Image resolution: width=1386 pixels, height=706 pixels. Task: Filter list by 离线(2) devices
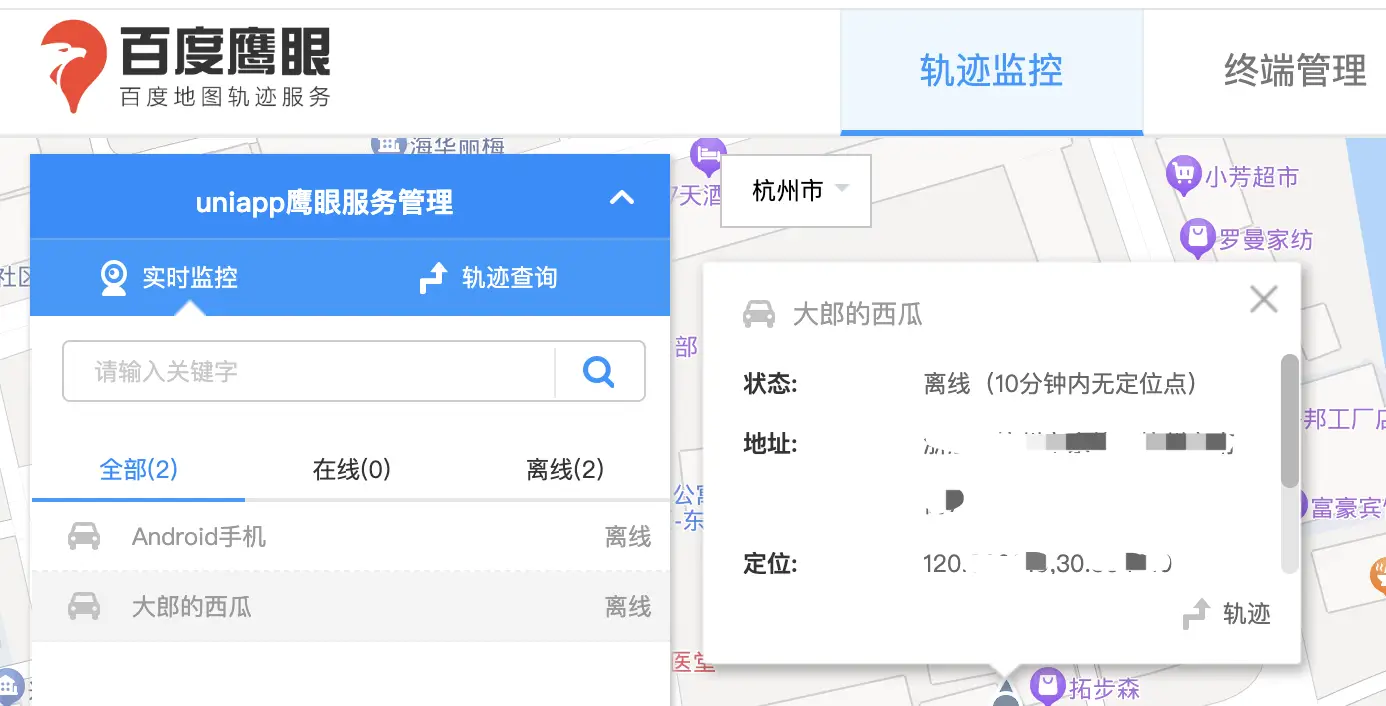565,469
